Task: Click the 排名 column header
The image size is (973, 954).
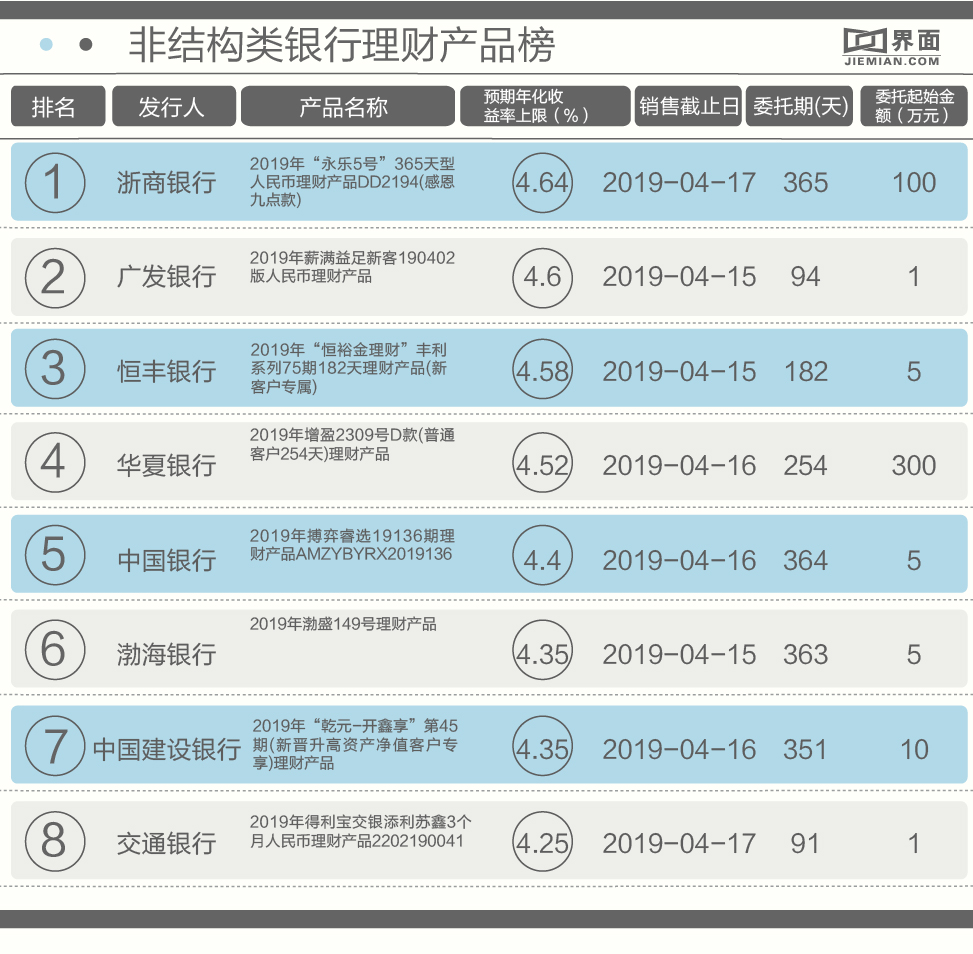Action: 58,106
